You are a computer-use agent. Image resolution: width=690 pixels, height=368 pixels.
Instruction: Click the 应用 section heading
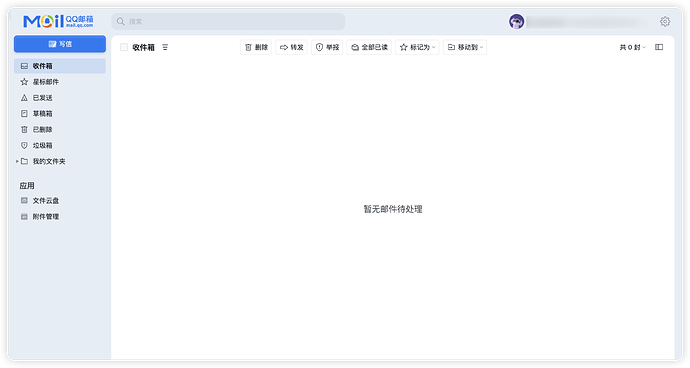point(27,186)
